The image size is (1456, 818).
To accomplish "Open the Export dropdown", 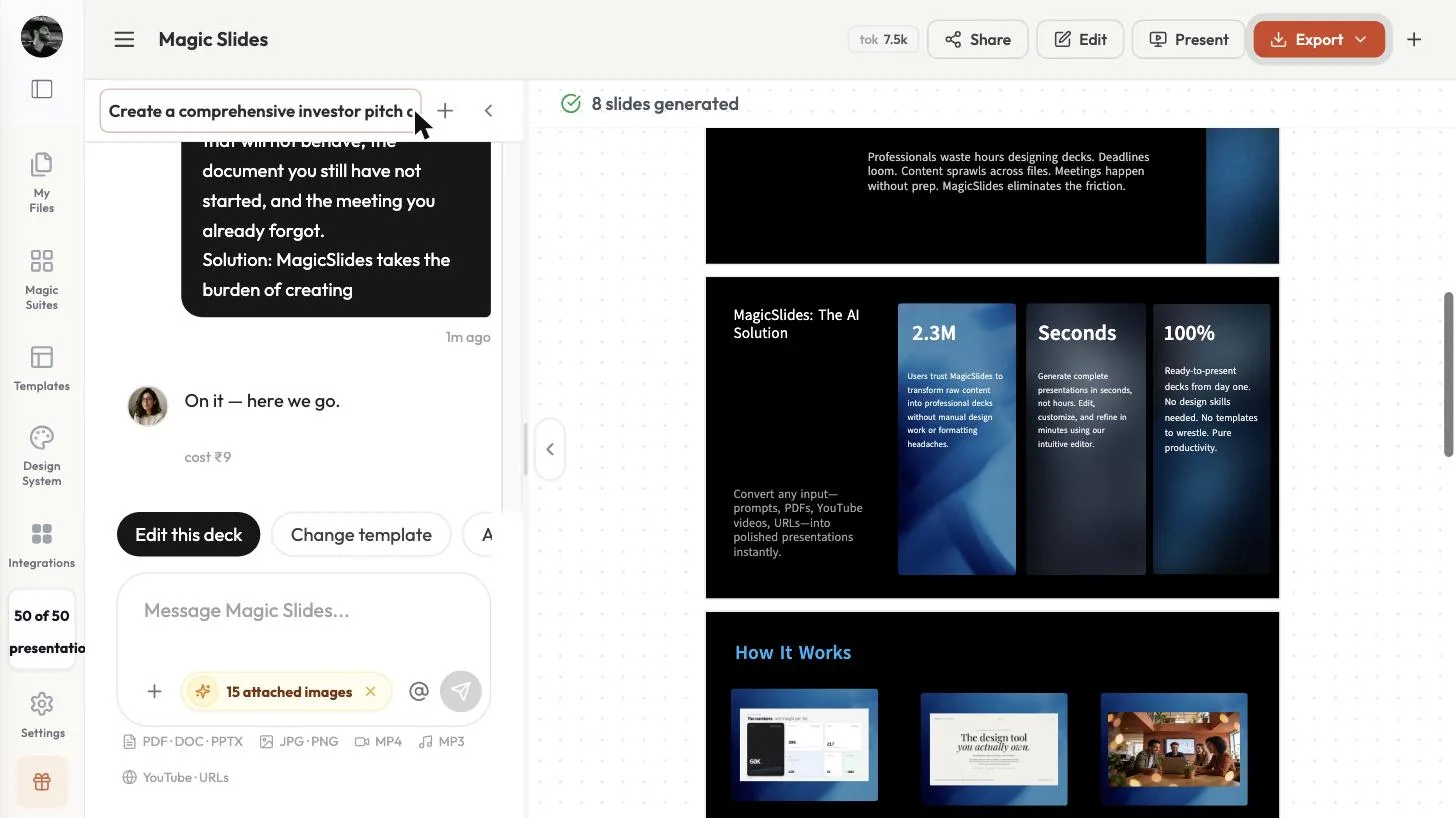I will (x=1319, y=40).
